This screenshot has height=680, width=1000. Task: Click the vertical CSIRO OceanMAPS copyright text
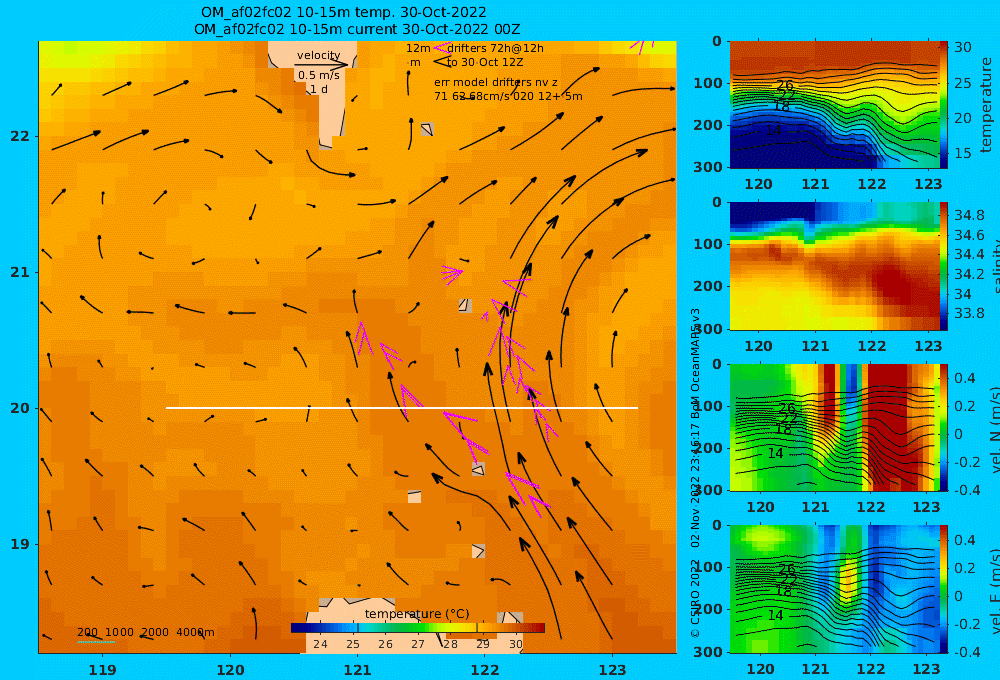click(695, 473)
